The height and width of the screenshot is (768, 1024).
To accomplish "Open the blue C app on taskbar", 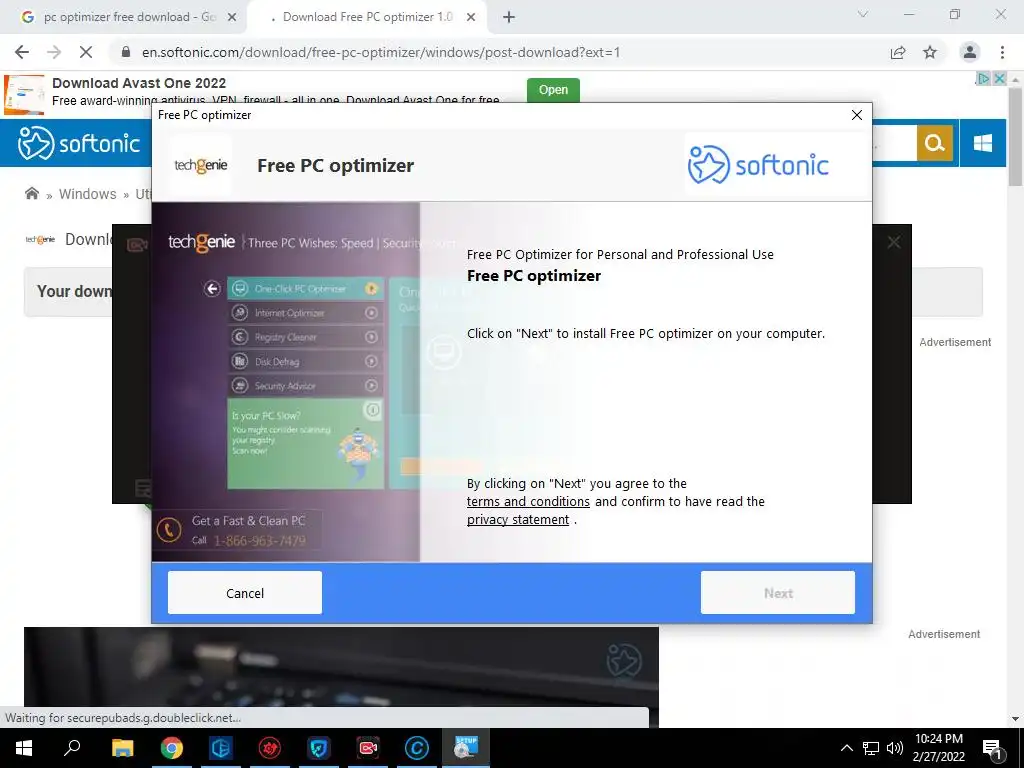I will click(x=417, y=748).
